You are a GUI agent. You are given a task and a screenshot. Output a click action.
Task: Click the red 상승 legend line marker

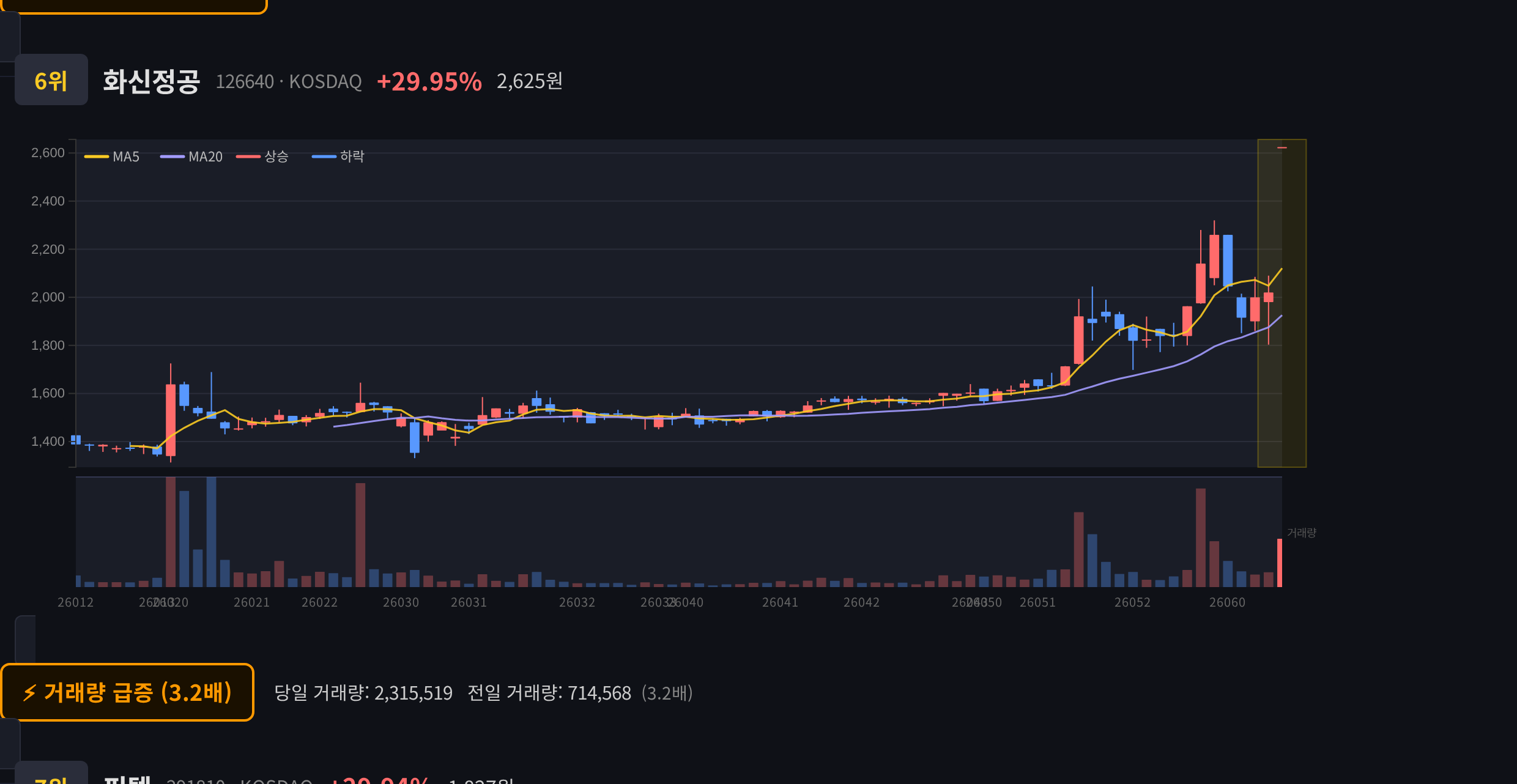click(248, 157)
